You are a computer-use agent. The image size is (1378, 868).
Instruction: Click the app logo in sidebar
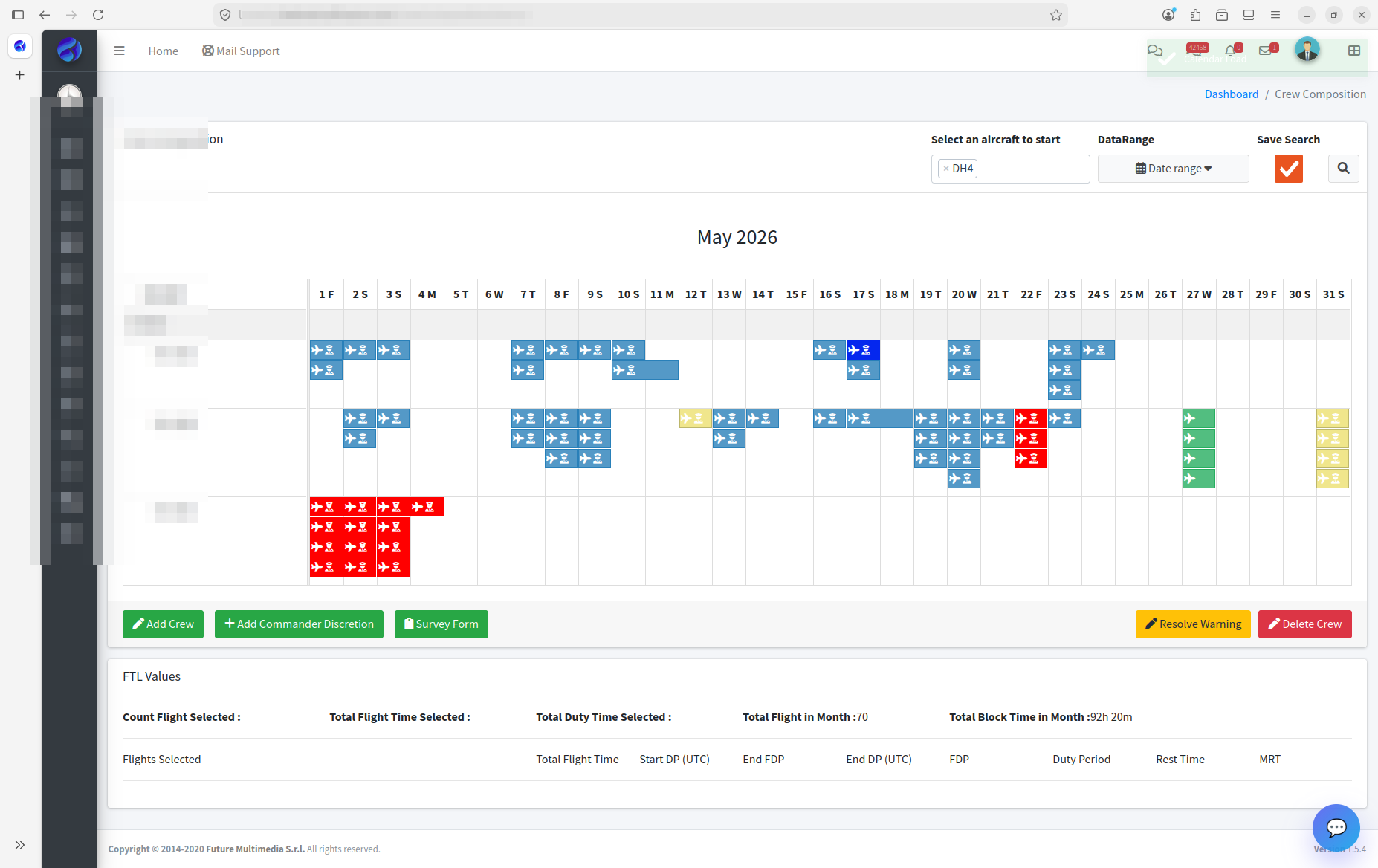tap(69, 50)
